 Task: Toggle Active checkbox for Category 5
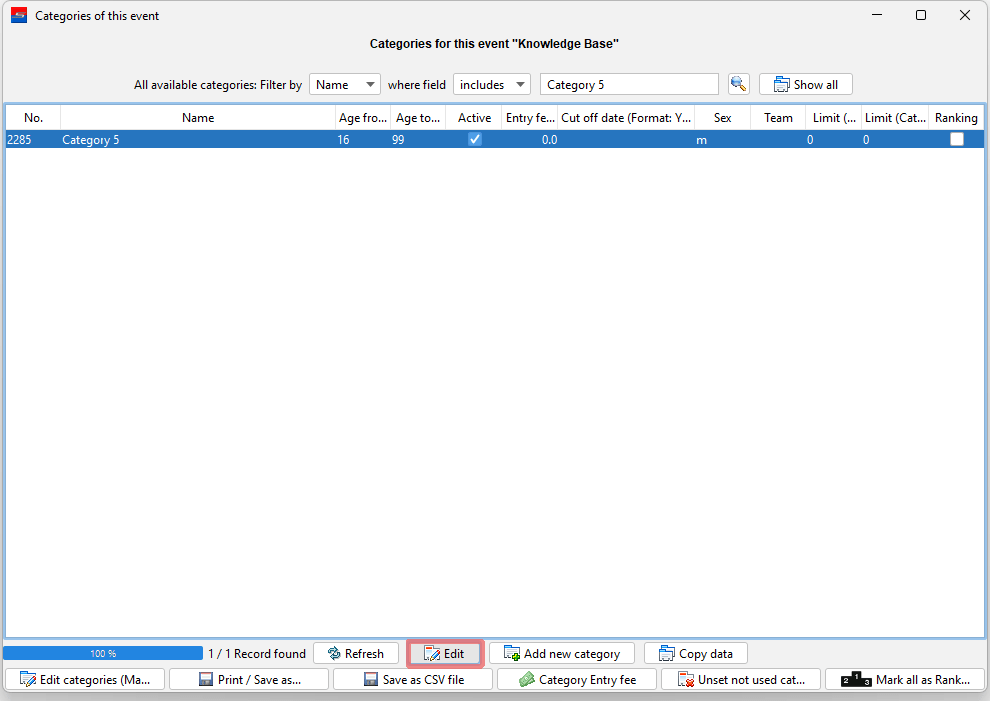(475, 140)
